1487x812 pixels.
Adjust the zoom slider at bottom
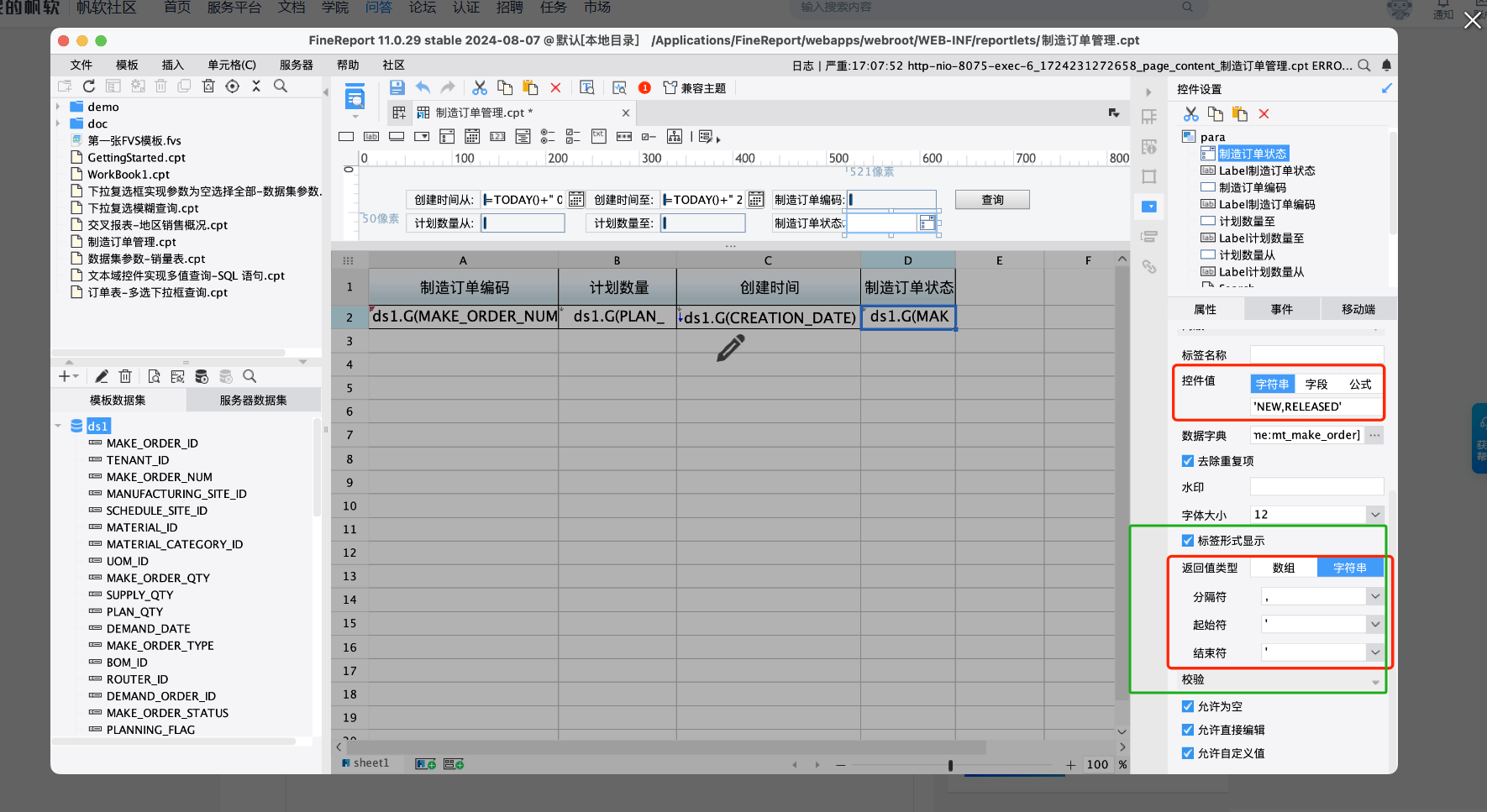click(950, 765)
